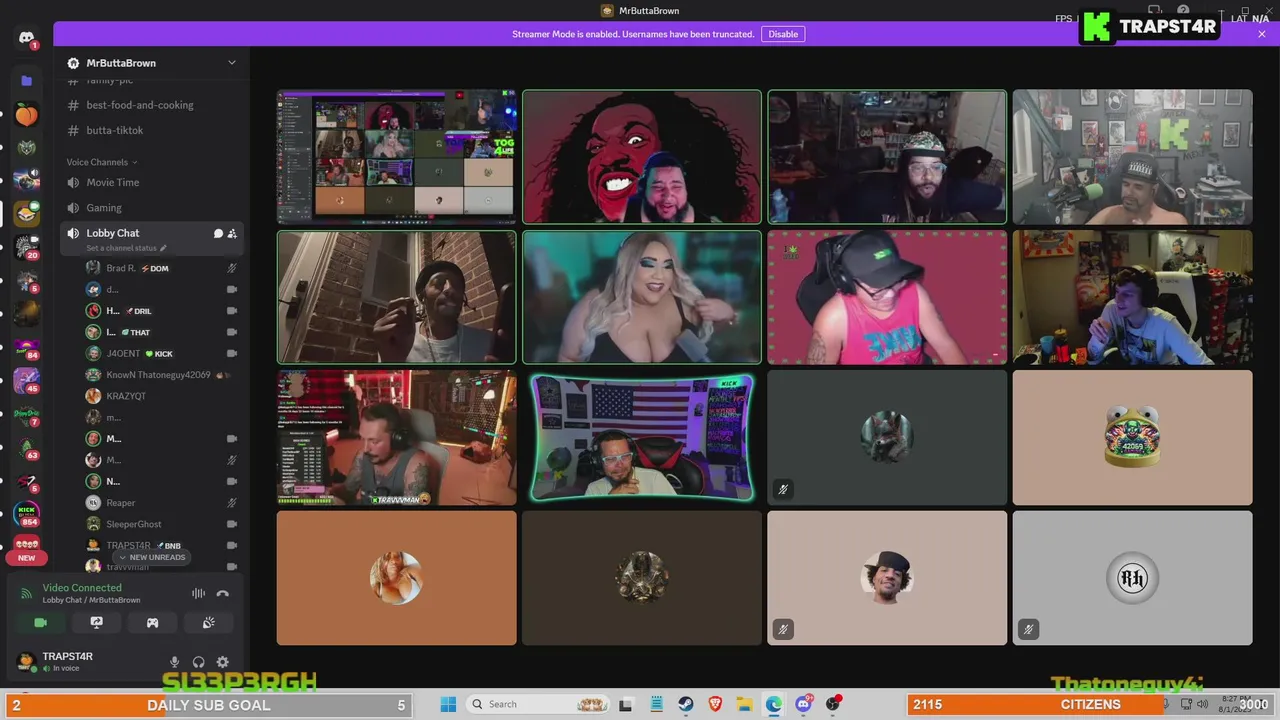The image size is (1280, 720).
Task: Open the soundboard icon
Action: click(208, 622)
